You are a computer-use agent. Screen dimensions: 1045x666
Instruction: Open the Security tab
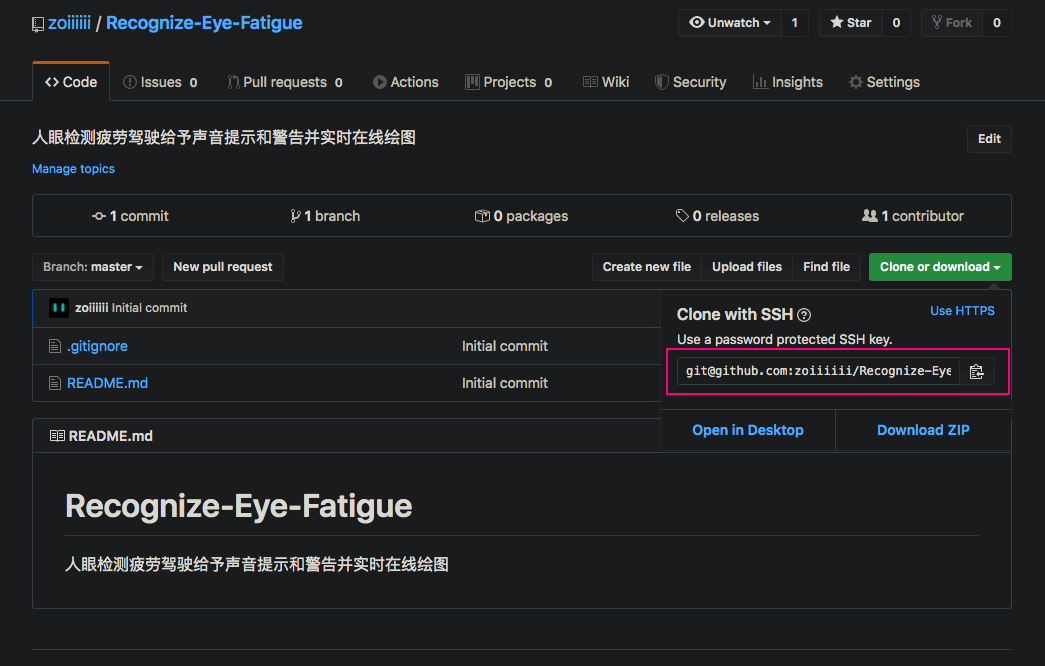pos(690,82)
